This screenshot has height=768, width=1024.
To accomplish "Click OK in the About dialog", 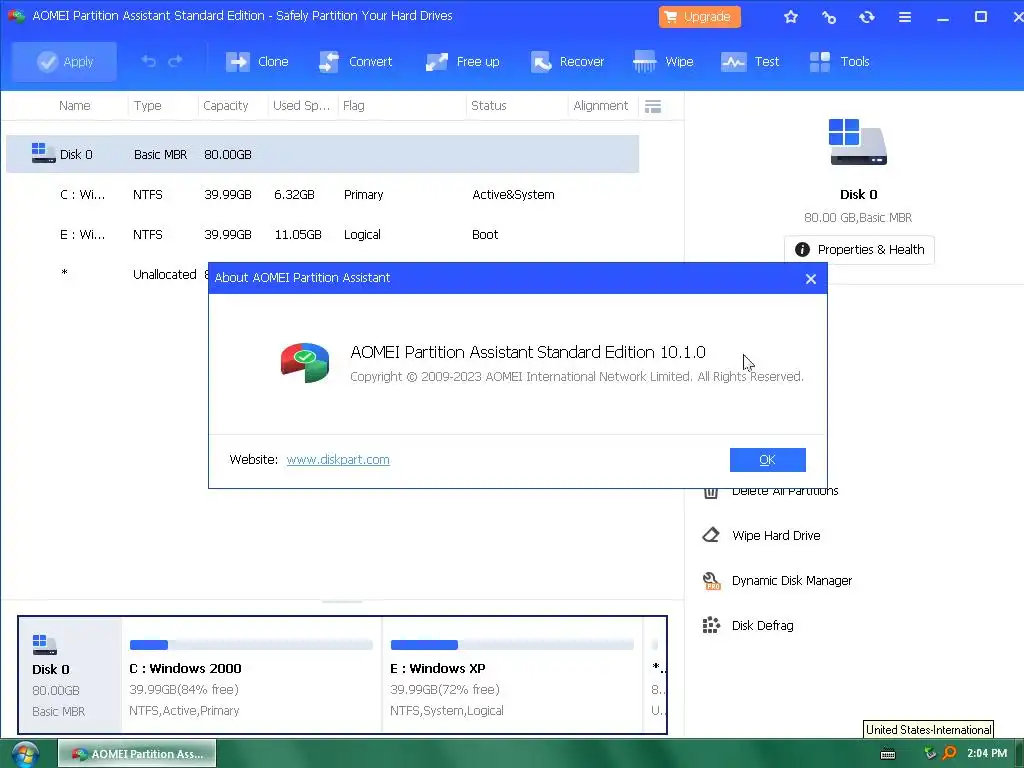I will [767, 460].
